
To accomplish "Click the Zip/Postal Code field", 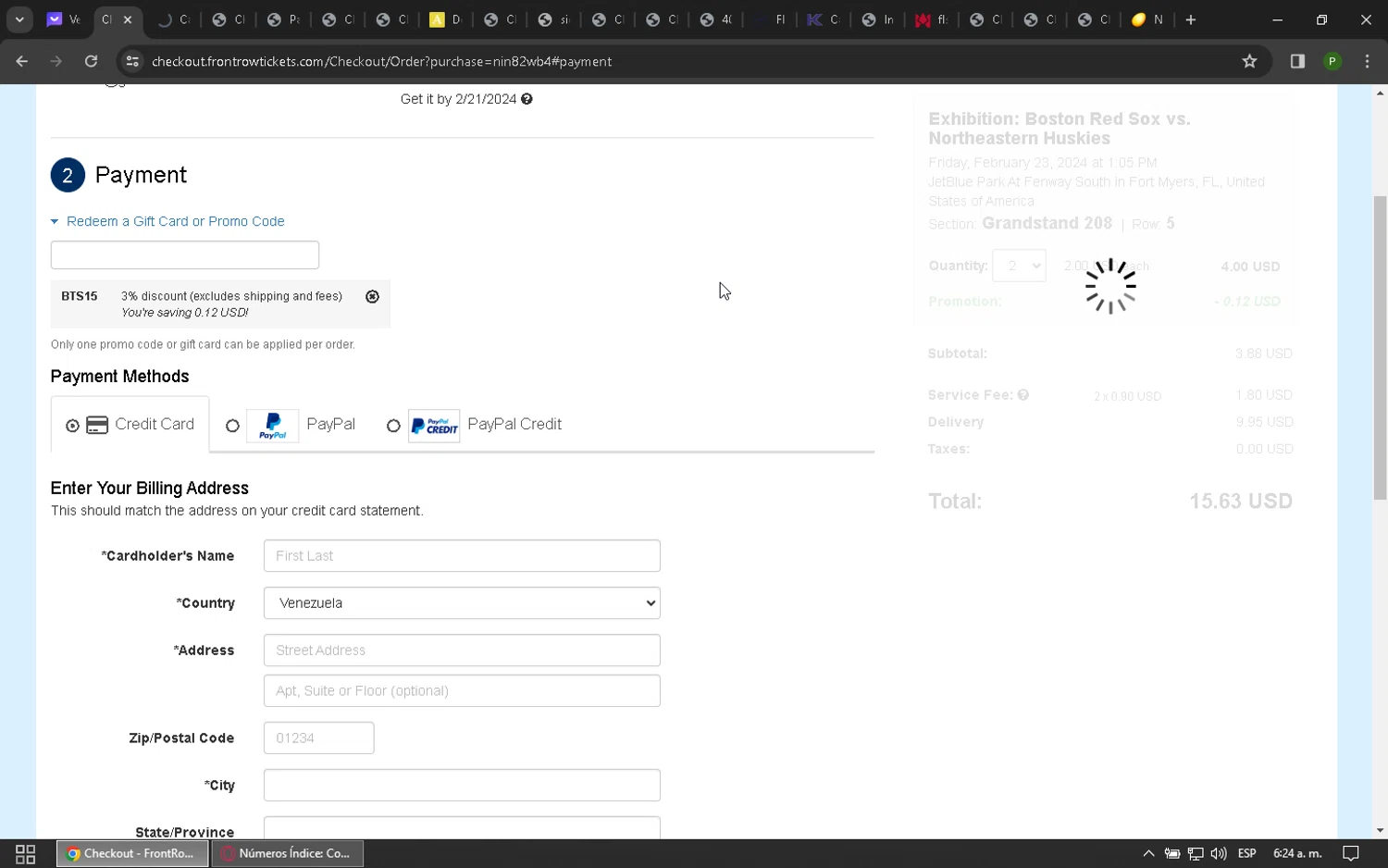I will (x=319, y=738).
